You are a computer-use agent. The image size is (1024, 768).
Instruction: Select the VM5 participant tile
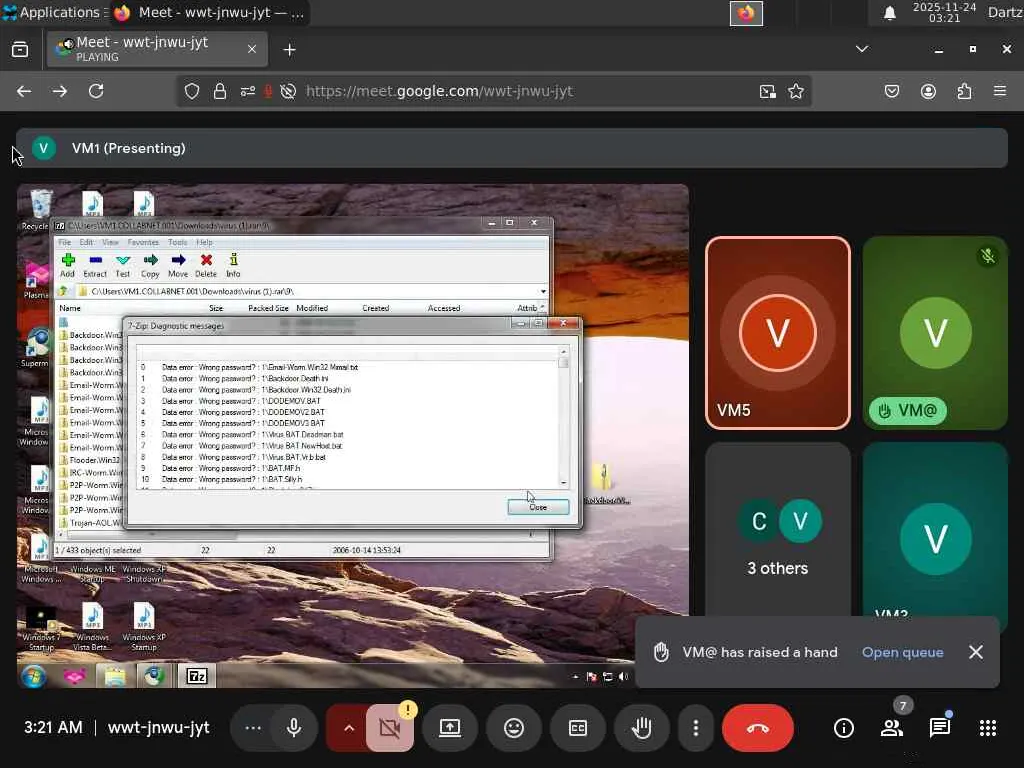tap(778, 333)
